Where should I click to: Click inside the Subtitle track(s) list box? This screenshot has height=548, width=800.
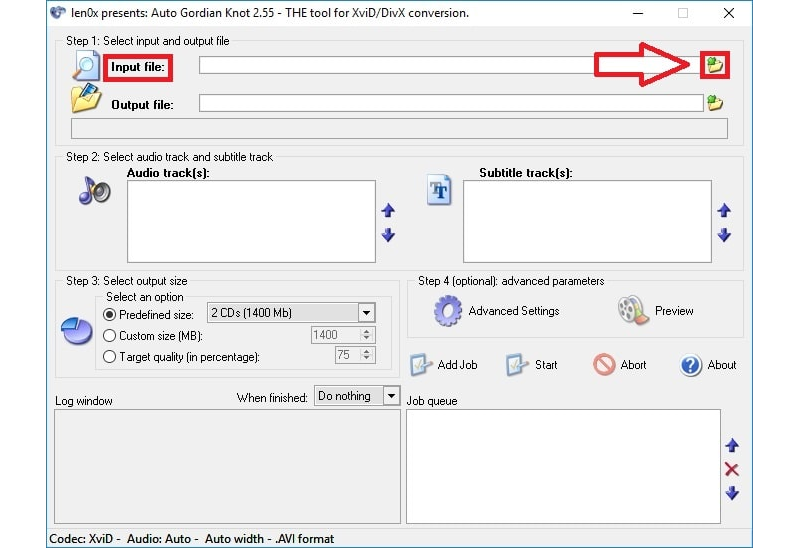pyautogui.click(x=587, y=221)
